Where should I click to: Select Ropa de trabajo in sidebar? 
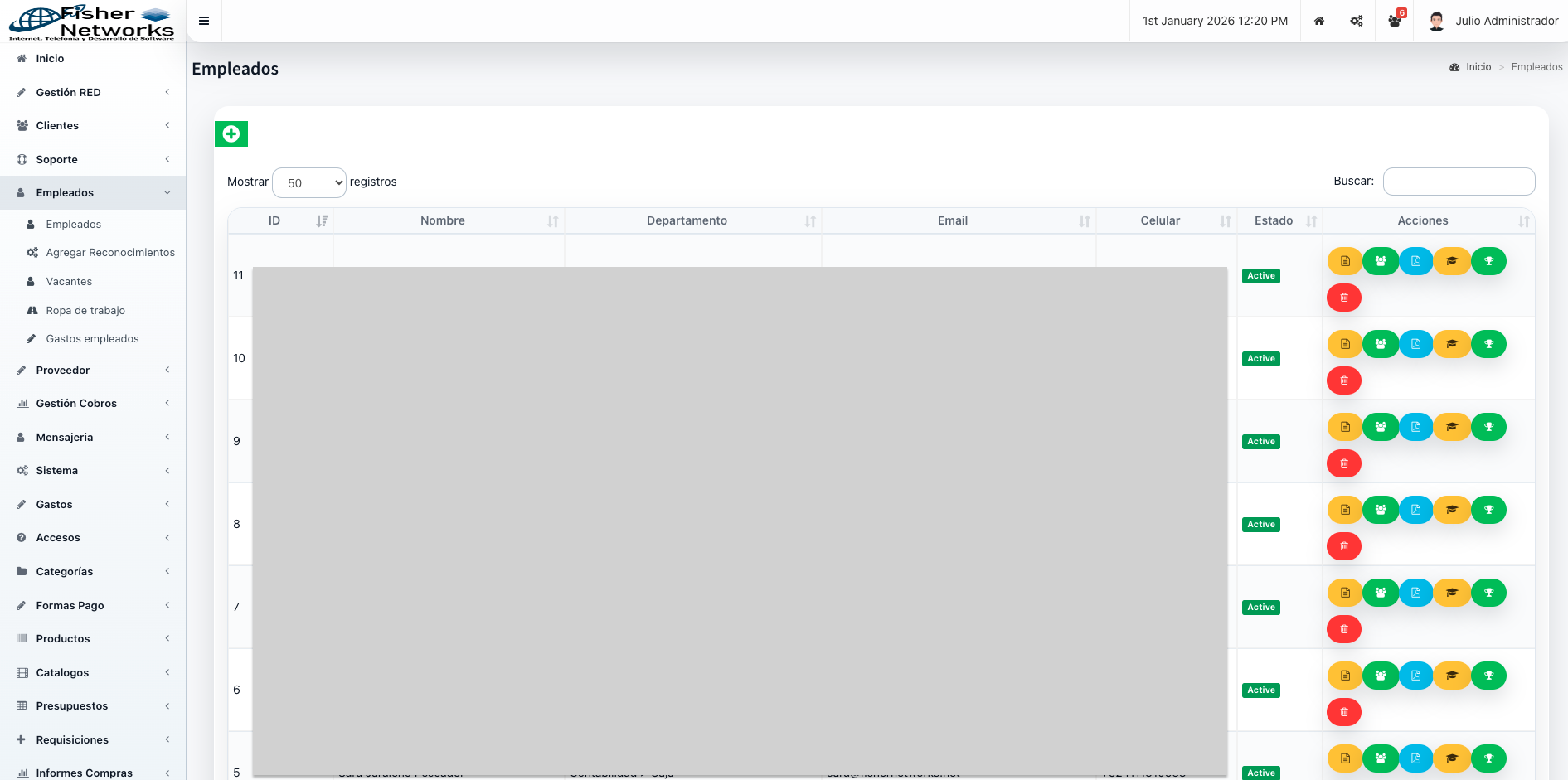(85, 311)
